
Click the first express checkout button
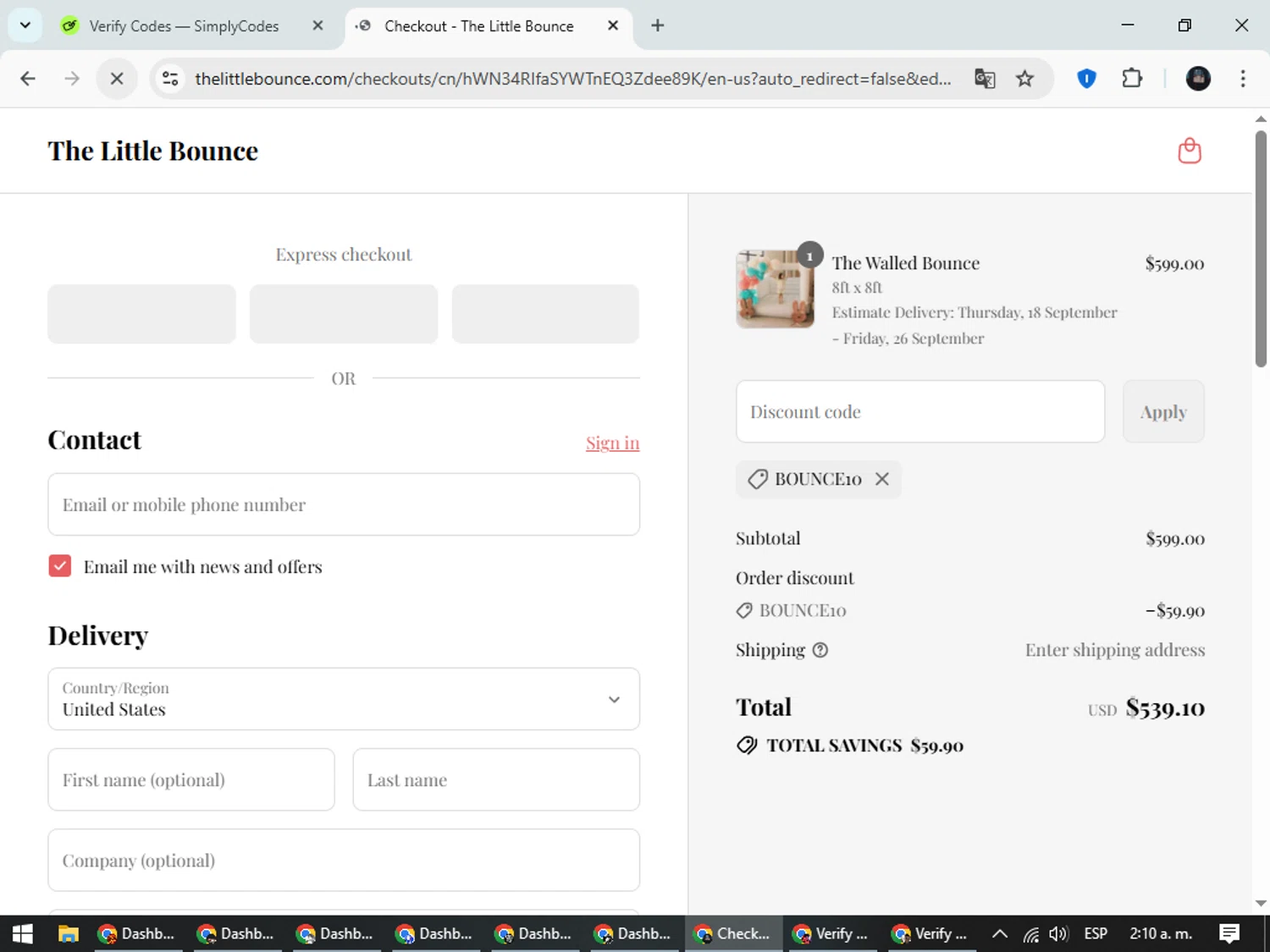coord(141,314)
